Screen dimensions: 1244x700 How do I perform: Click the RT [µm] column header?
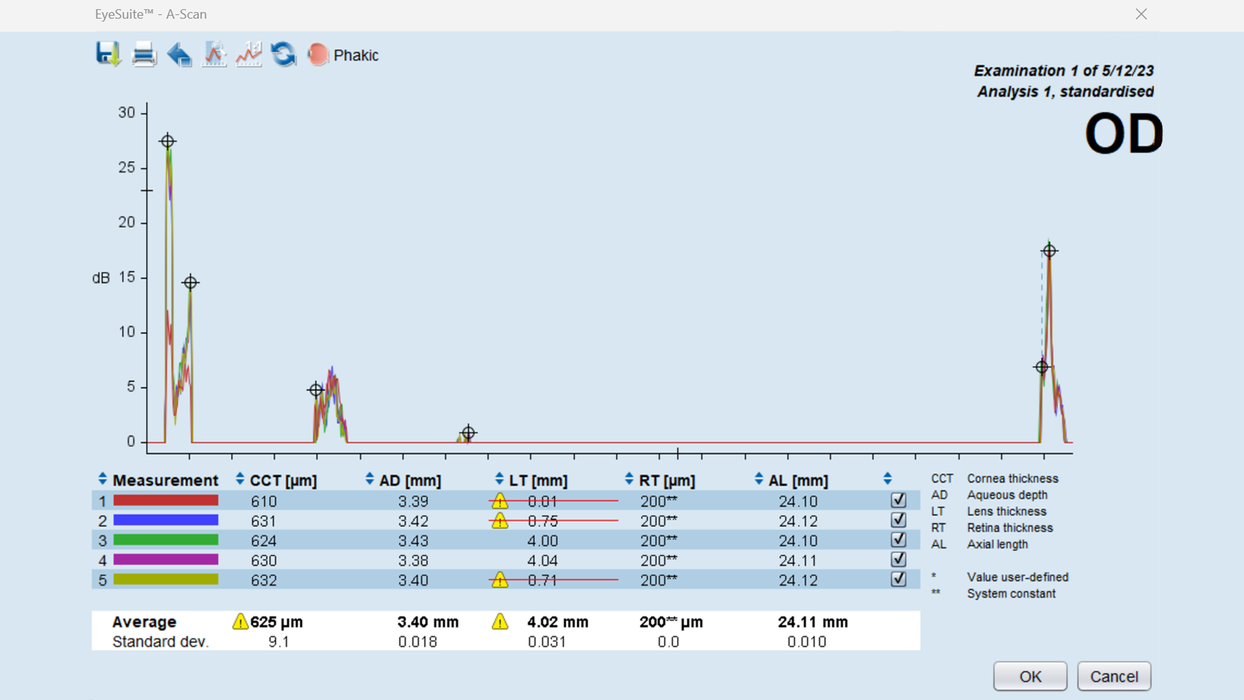(667, 481)
